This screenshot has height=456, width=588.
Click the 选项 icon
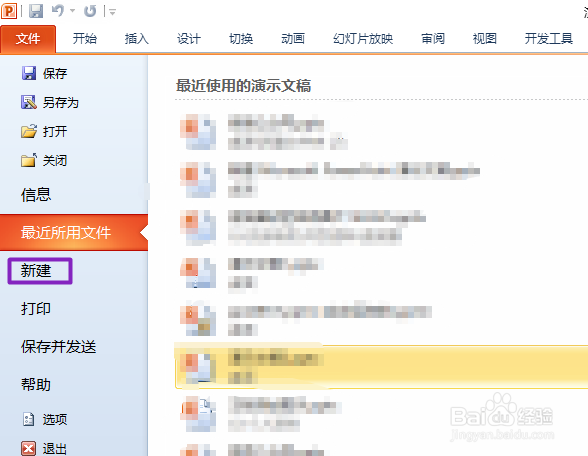[x=29, y=419]
